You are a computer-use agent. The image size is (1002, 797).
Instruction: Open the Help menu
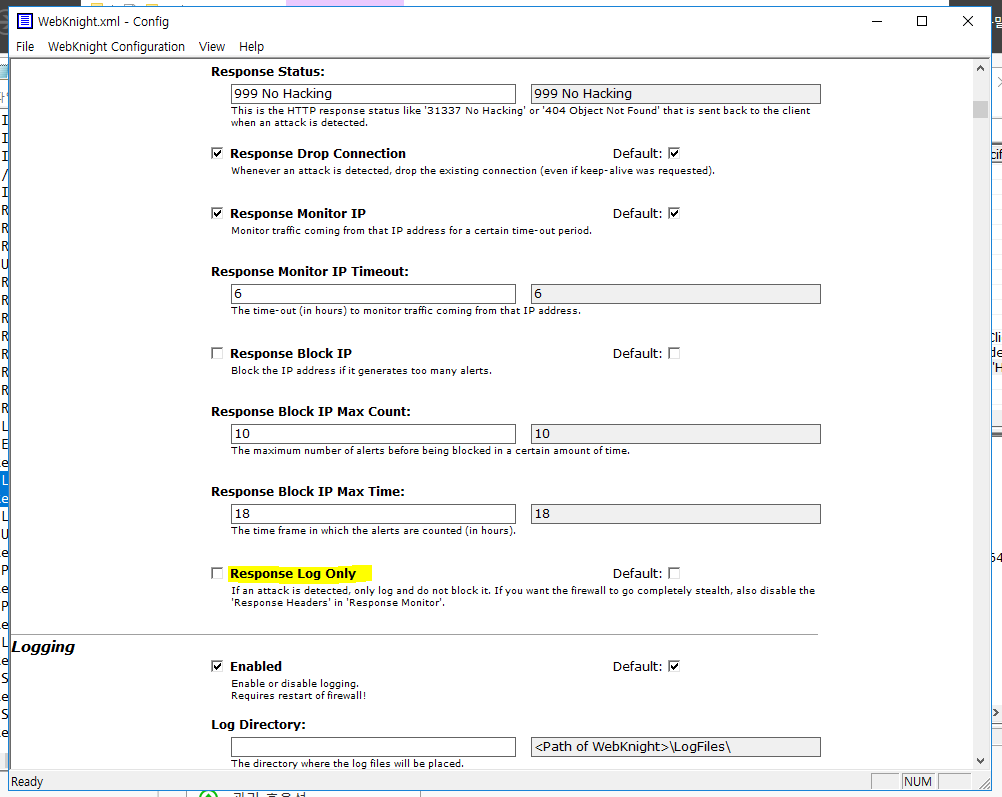[x=251, y=47]
